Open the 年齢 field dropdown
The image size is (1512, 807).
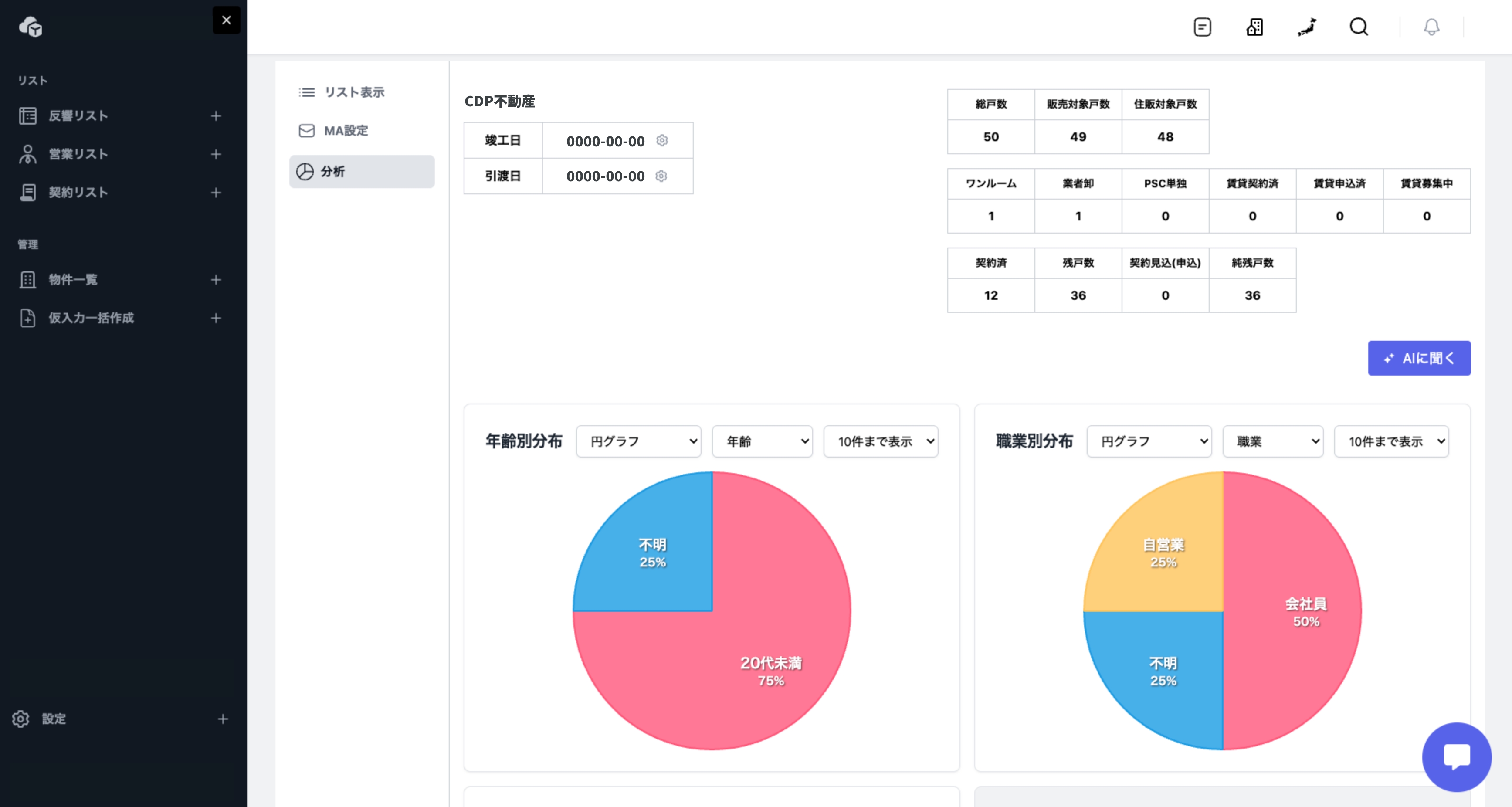pos(762,441)
